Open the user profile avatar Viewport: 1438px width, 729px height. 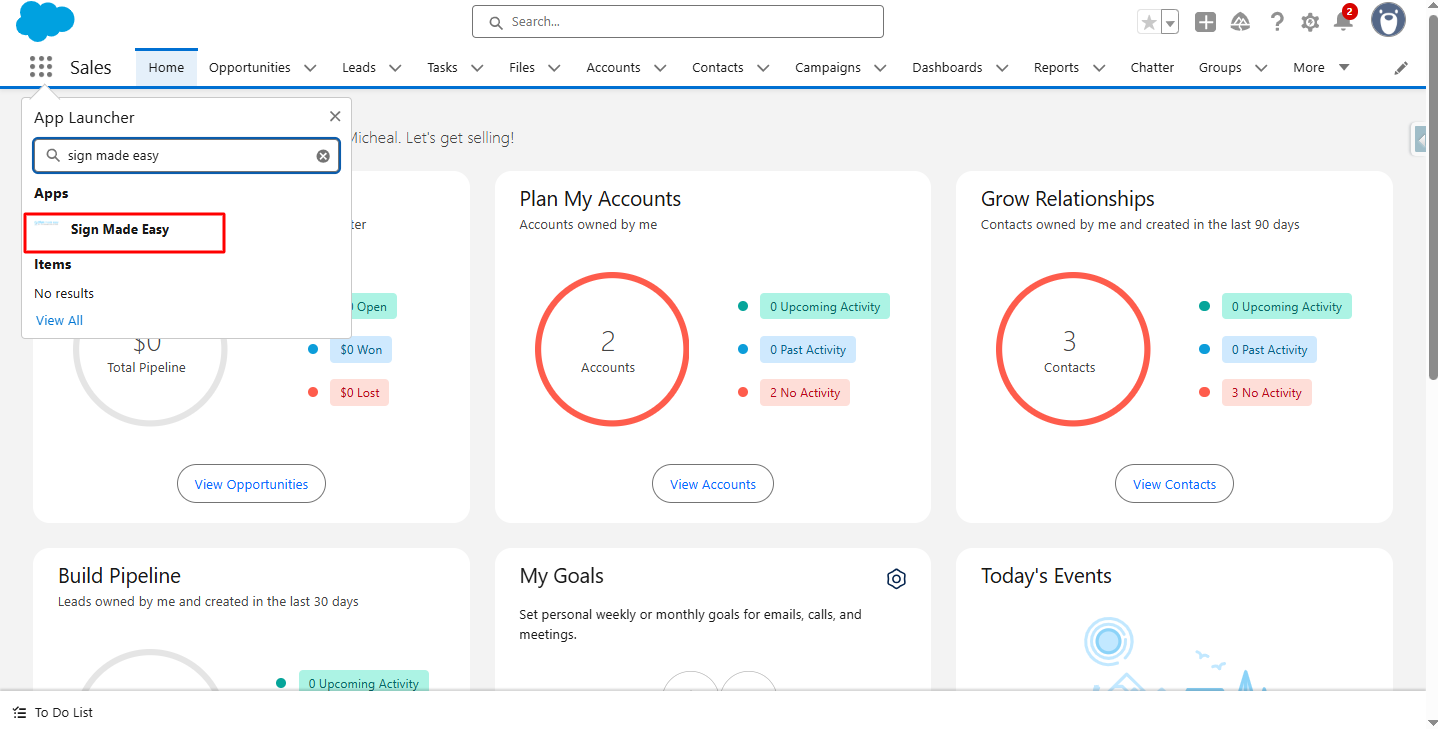1388,20
